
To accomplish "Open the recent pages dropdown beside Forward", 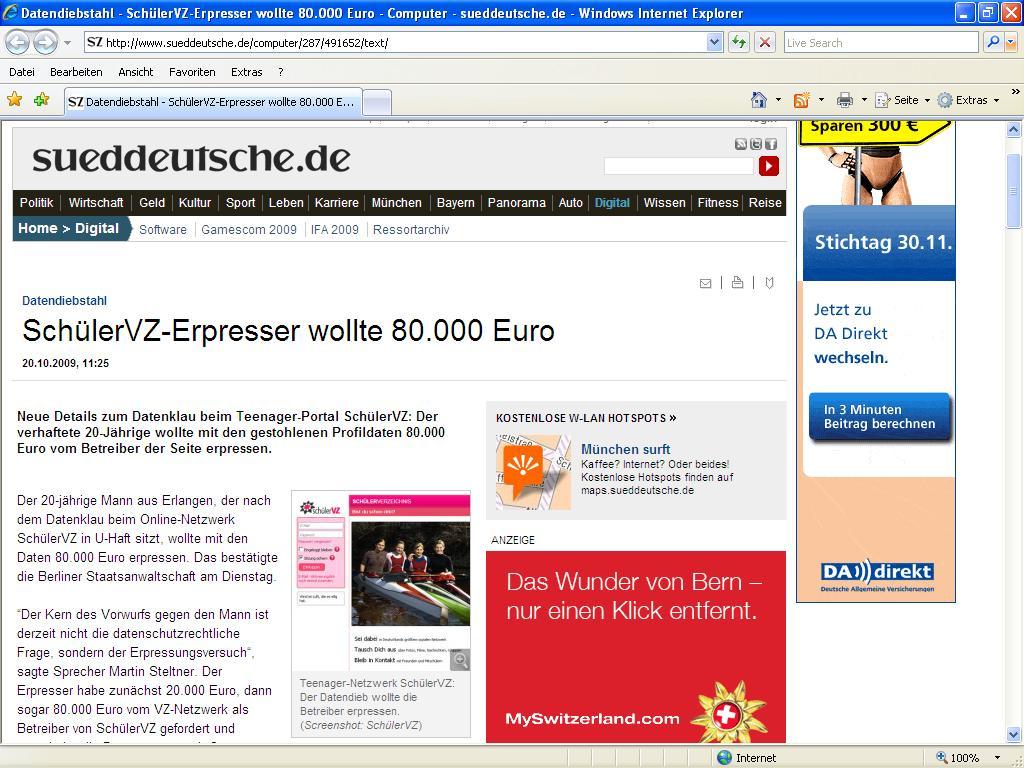I will [67, 43].
